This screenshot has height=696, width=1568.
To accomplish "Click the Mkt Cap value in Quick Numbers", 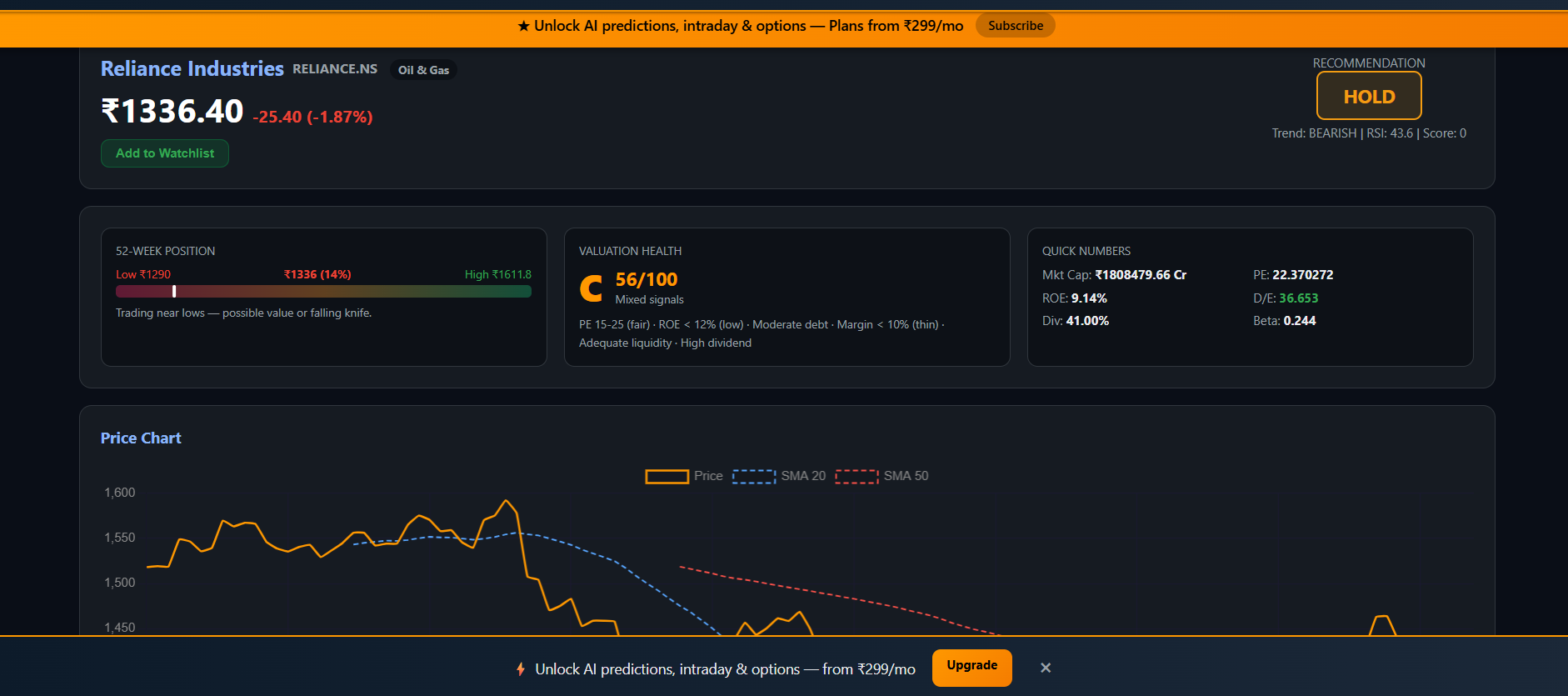I will tap(1141, 275).
